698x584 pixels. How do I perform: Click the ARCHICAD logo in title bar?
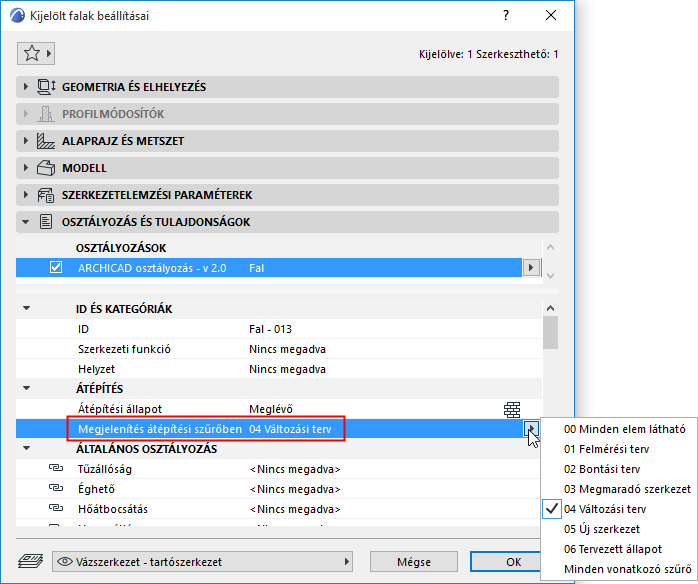tap(17, 16)
